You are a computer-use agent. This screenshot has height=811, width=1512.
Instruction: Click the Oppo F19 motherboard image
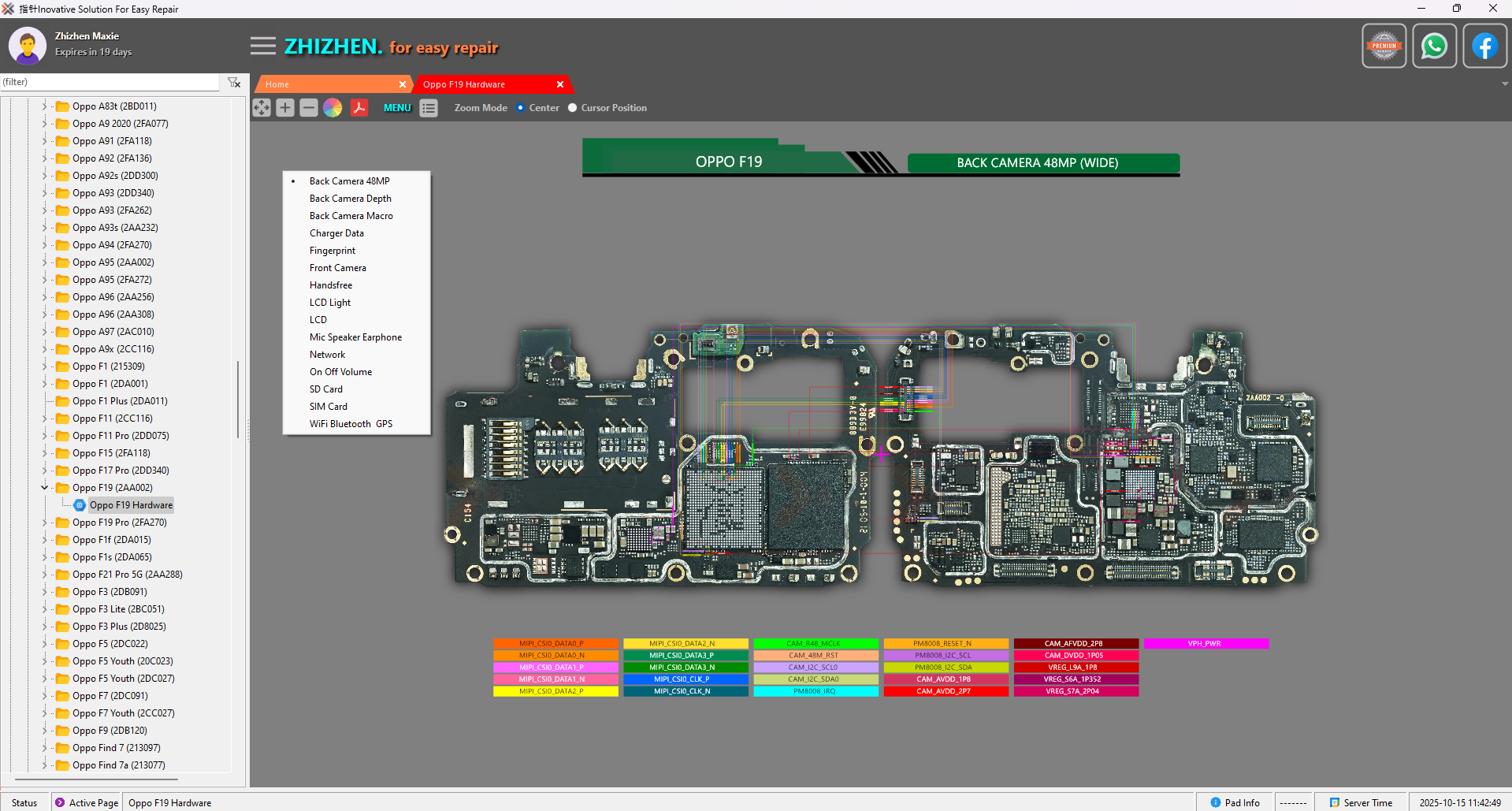pyautogui.click(x=881, y=456)
